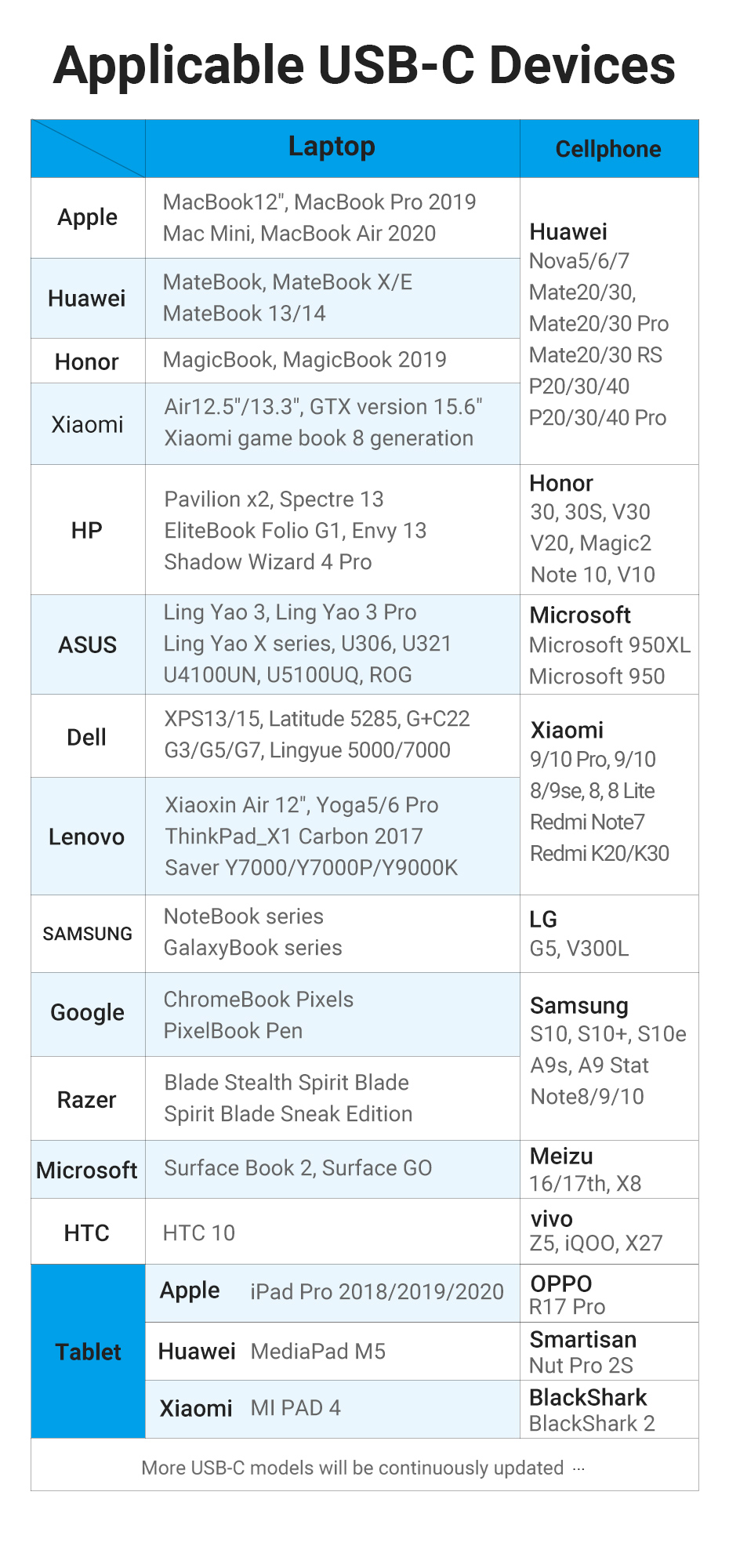Screen dimensions: 729x1568
Task: Click the Cellphone column header
Action: click(608, 149)
